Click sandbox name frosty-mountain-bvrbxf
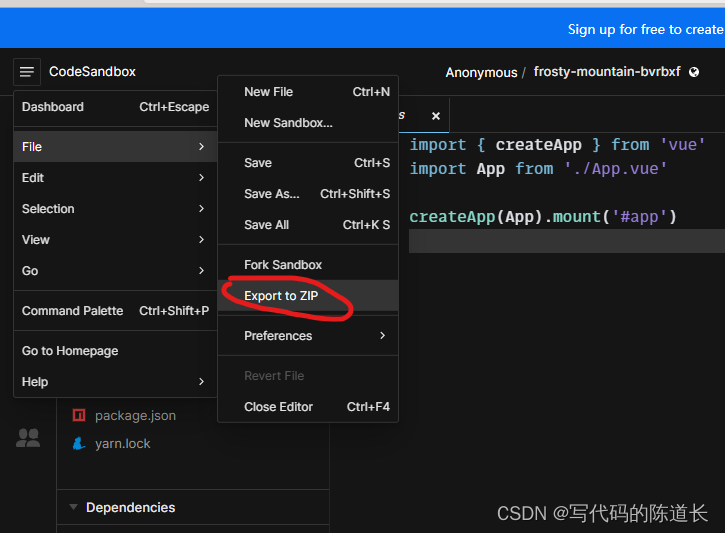The image size is (725, 533). click(x=607, y=72)
